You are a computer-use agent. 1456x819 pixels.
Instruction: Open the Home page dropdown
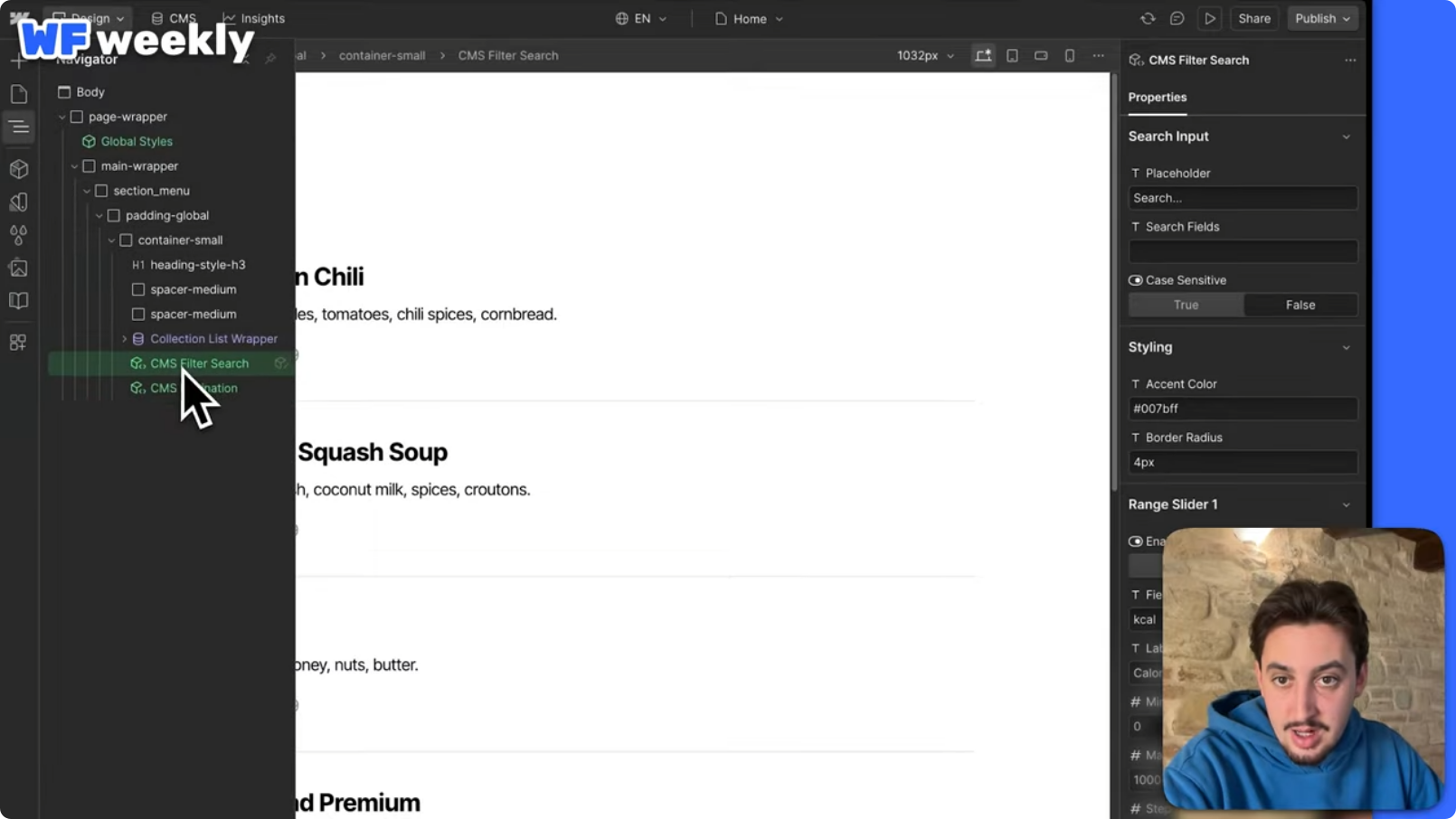point(749,18)
